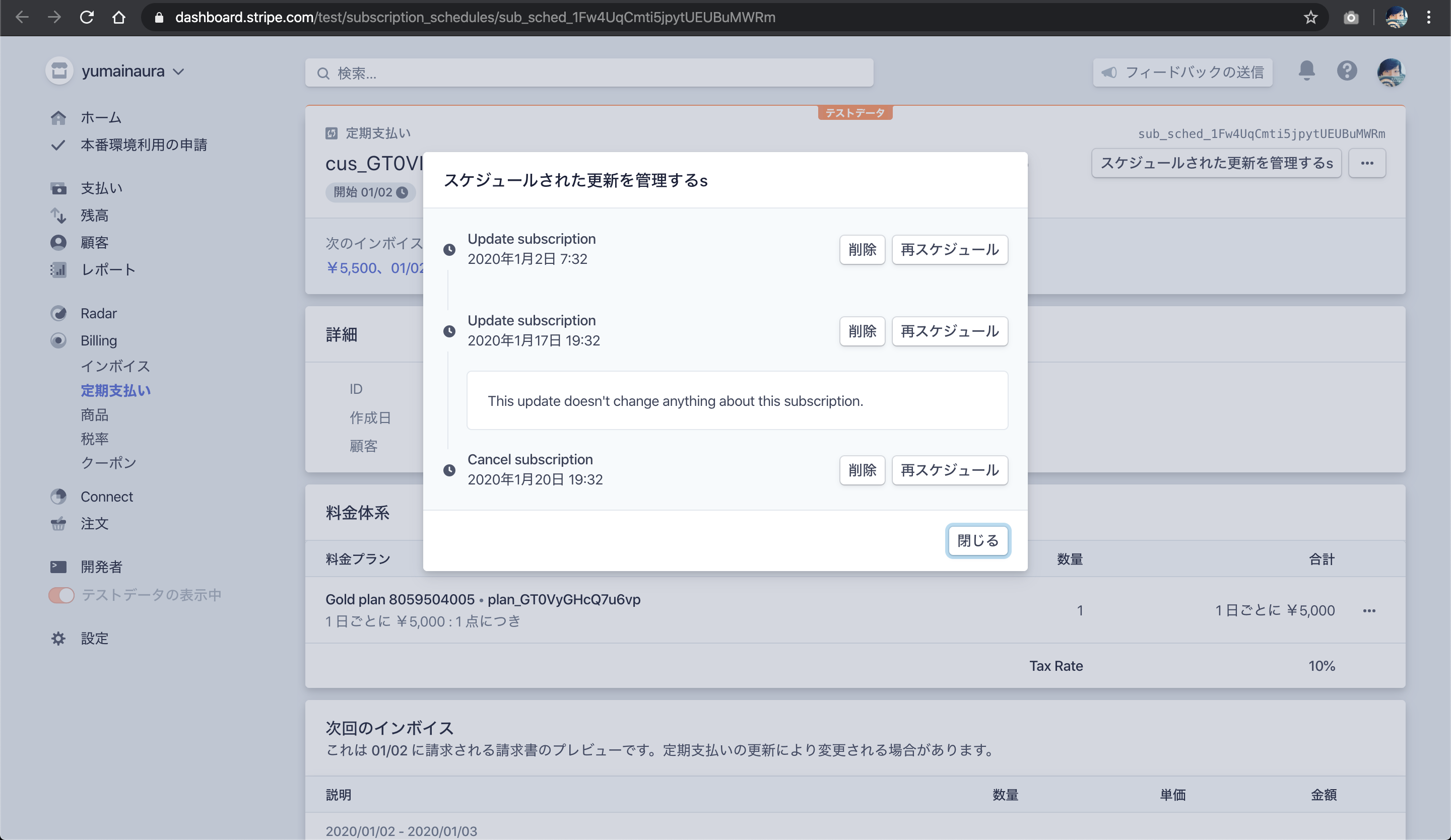Open the ellipsis menu beside schedule button
The image size is (1451, 840).
[1367, 163]
